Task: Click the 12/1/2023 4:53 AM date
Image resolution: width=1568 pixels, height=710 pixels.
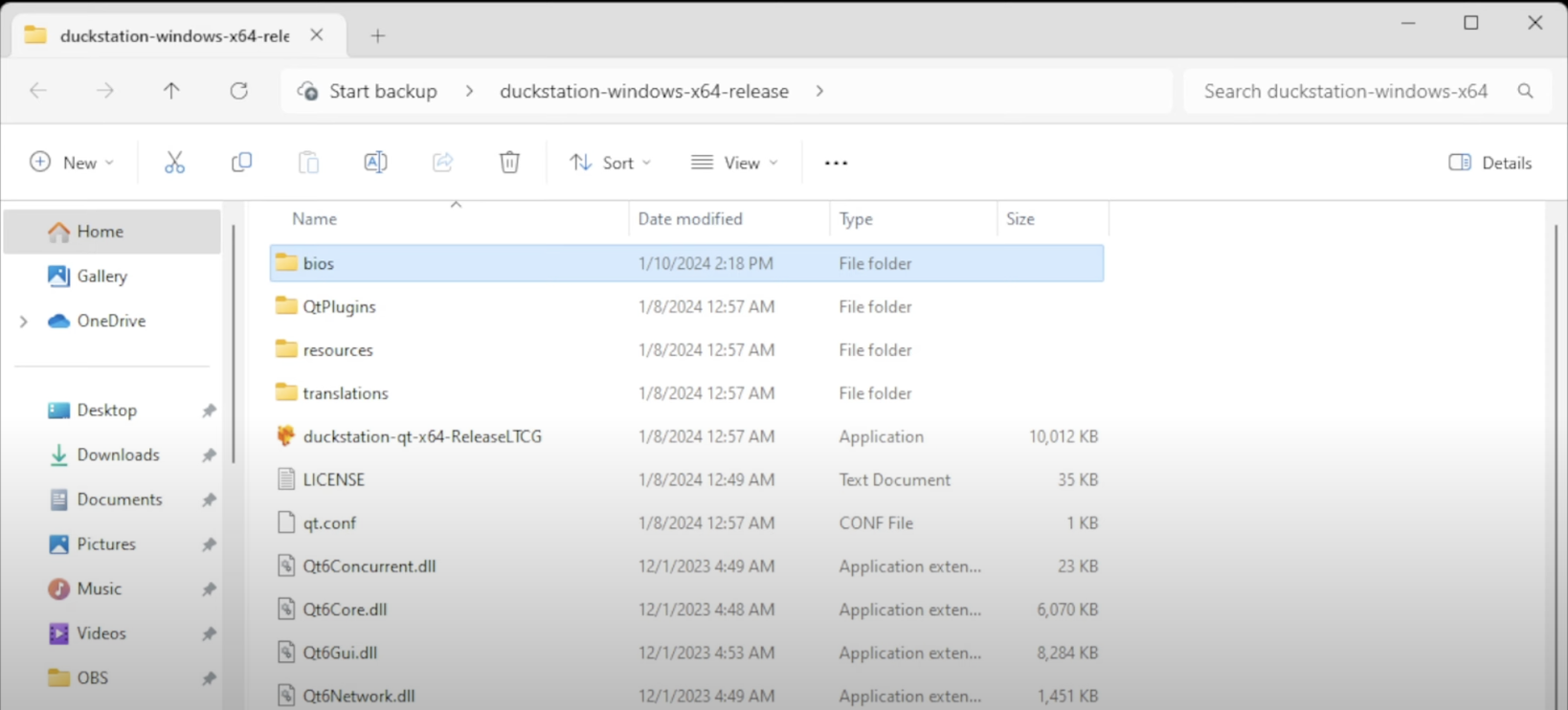Action: point(706,653)
